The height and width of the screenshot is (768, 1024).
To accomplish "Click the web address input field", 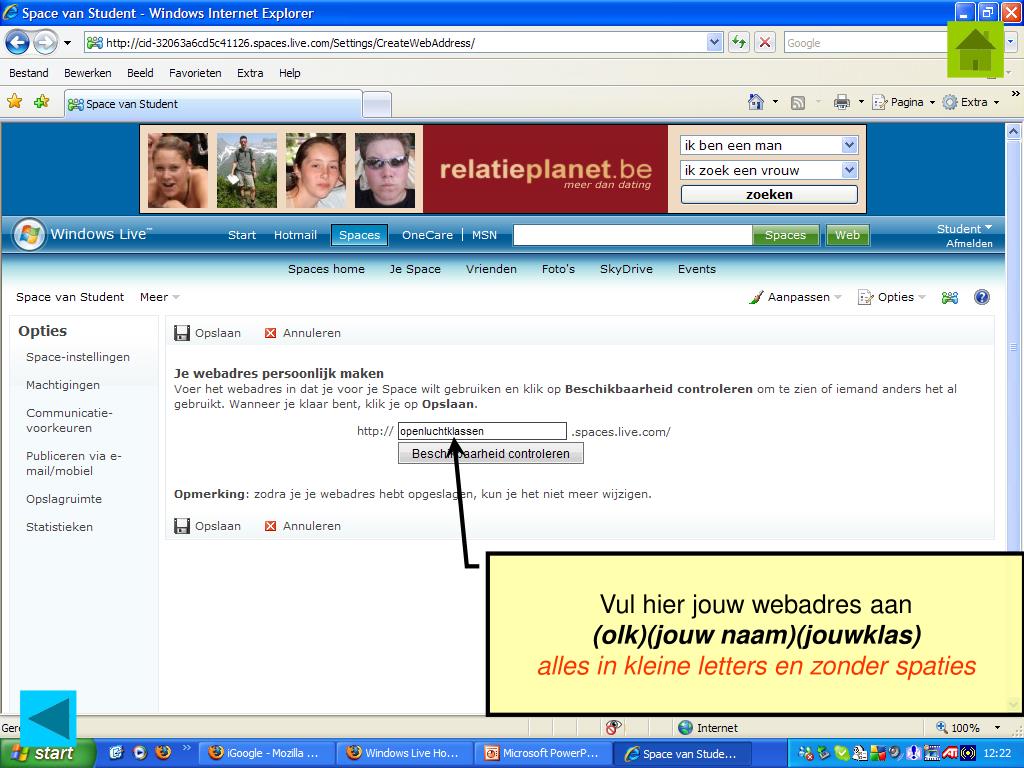I will [x=482, y=431].
